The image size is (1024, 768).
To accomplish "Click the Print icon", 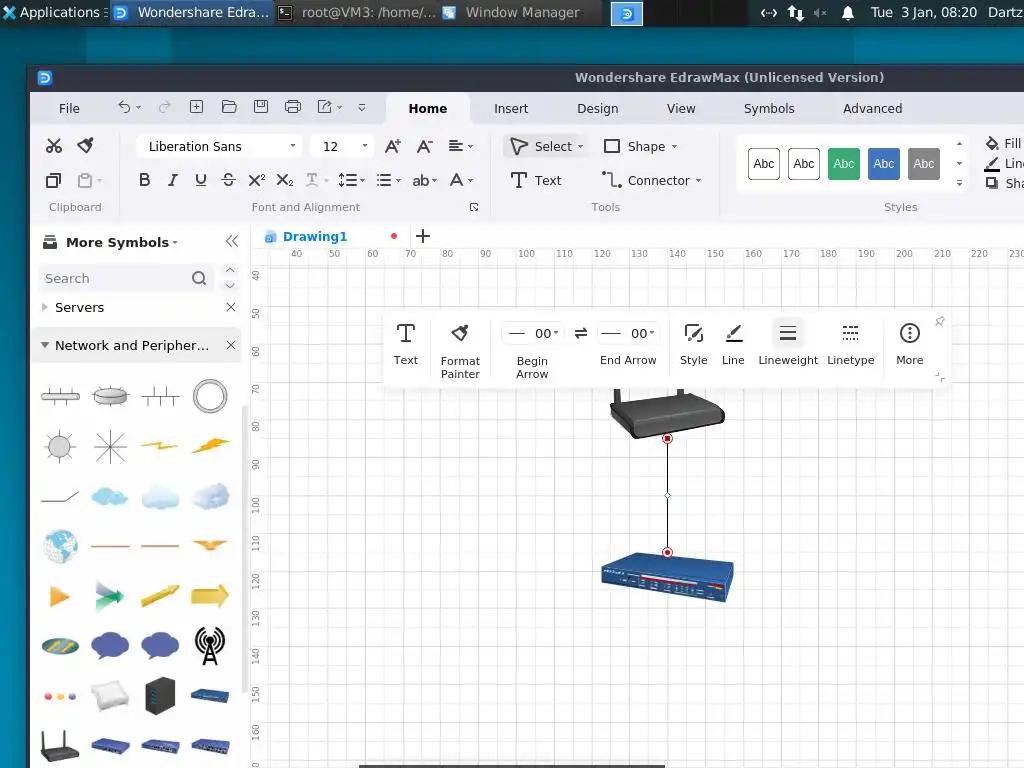I will click(x=293, y=107).
